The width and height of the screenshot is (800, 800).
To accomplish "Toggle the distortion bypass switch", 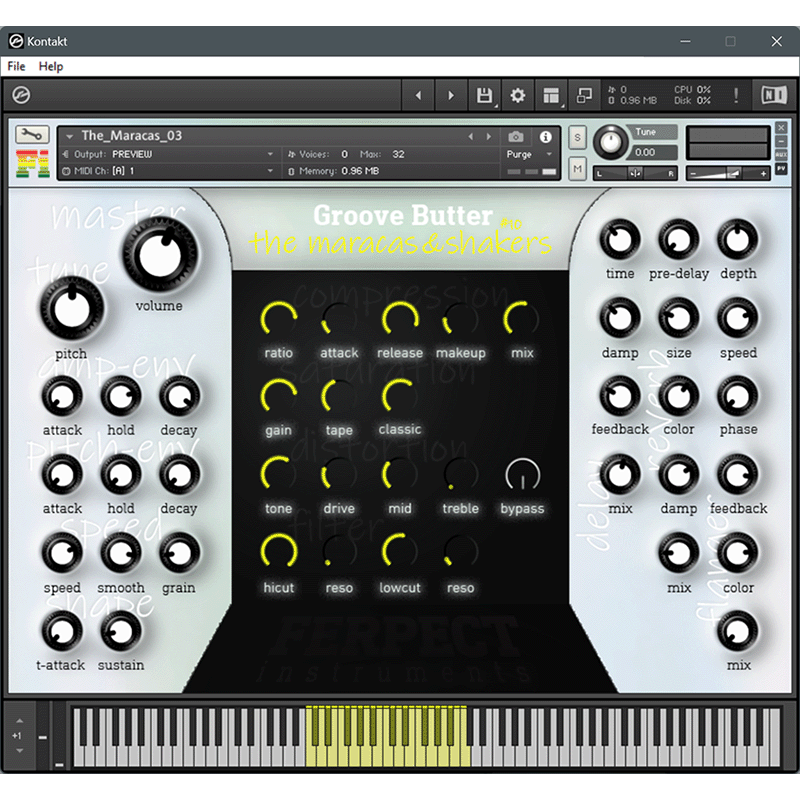I will pyautogui.click(x=522, y=475).
